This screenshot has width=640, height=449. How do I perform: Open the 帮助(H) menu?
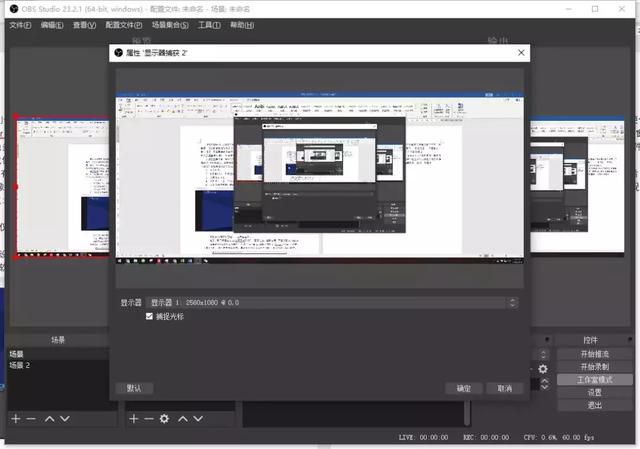pyautogui.click(x=242, y=25)
